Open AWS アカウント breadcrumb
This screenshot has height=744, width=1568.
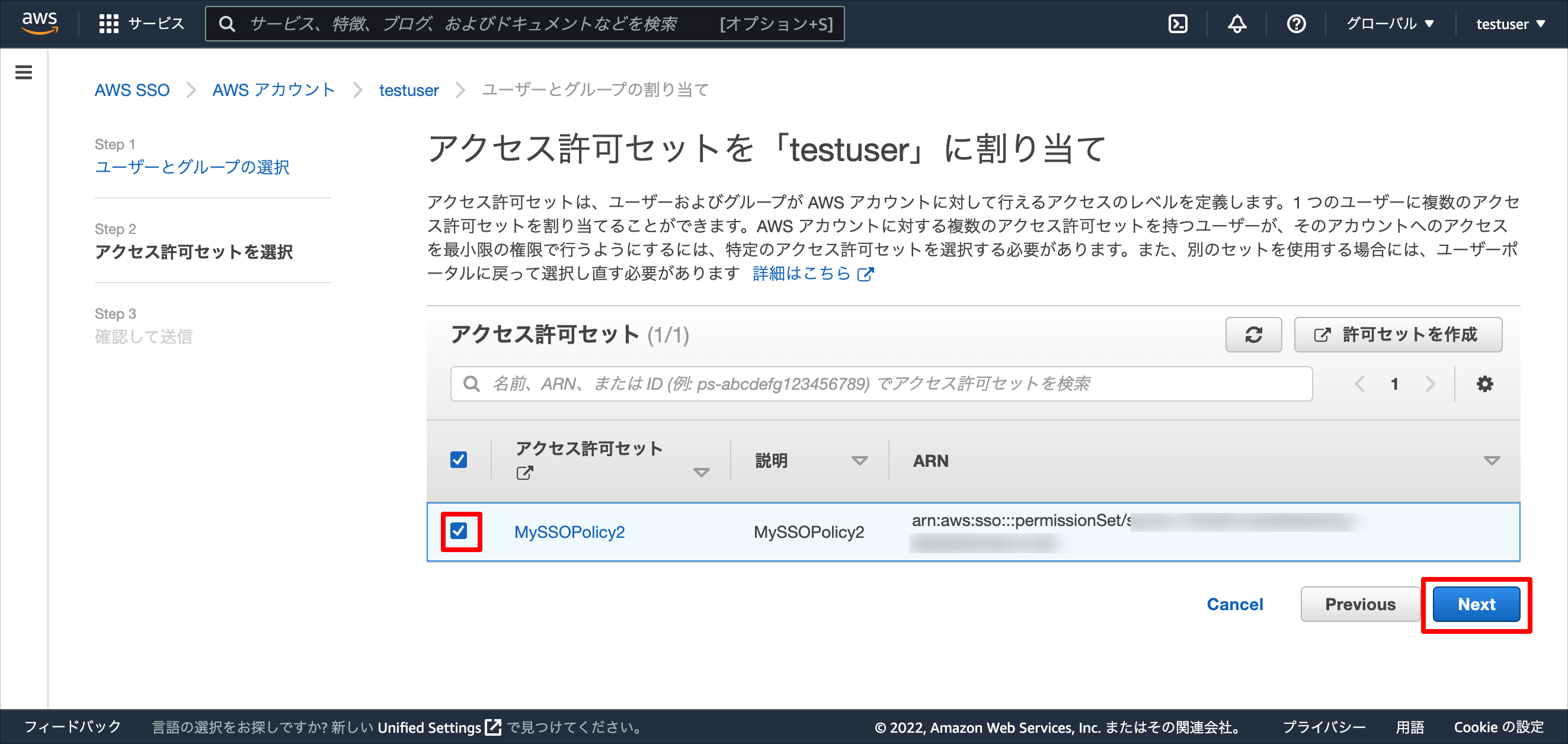click(x=274, y=90)
